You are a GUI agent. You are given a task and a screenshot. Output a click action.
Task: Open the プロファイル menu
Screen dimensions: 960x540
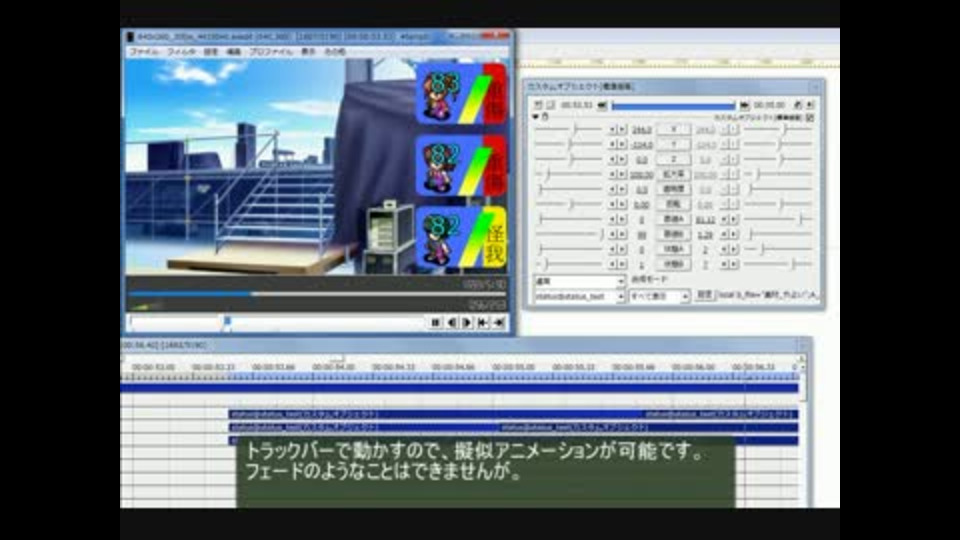coord(271,52)
